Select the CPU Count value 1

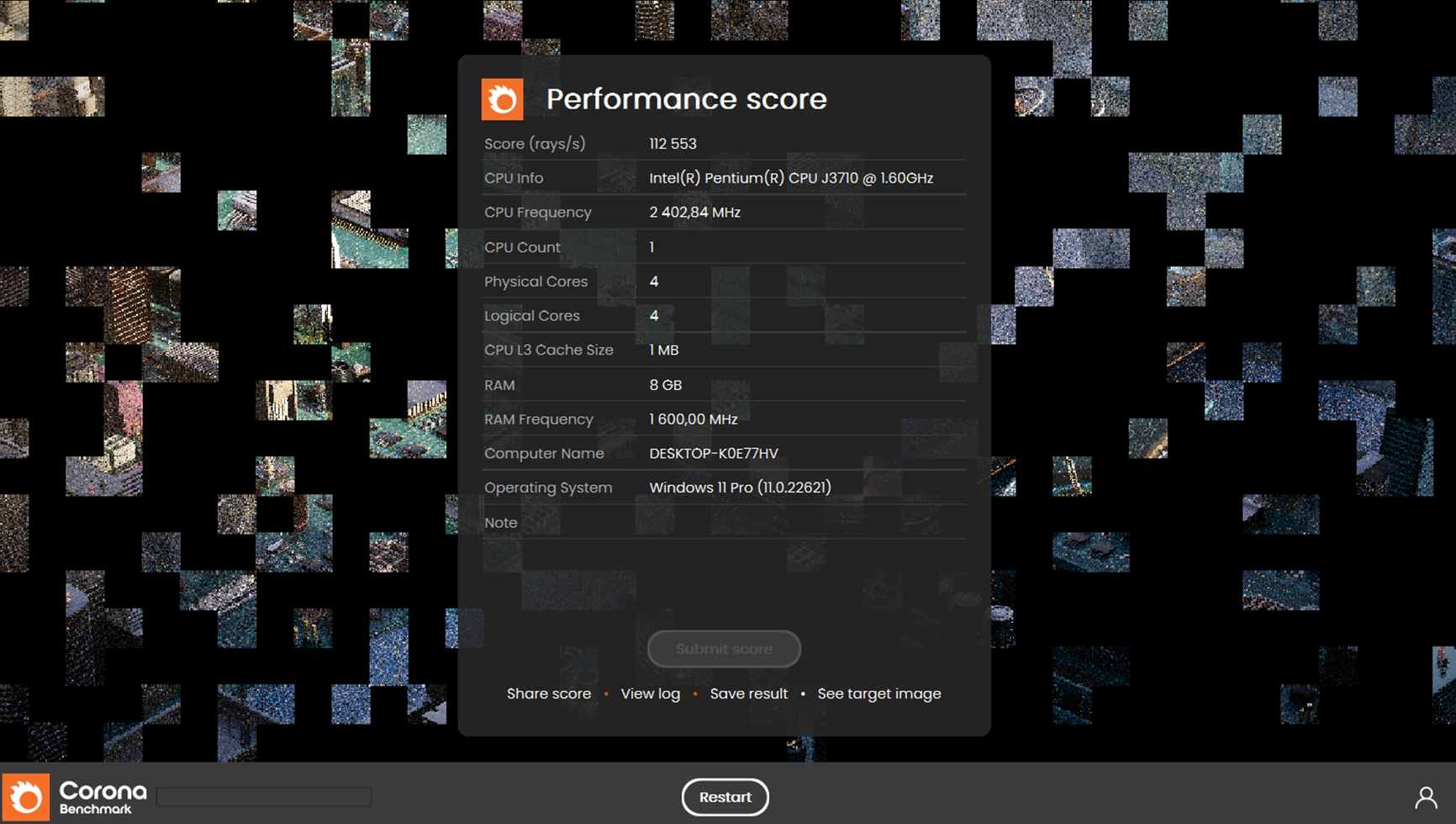[652, 247]
